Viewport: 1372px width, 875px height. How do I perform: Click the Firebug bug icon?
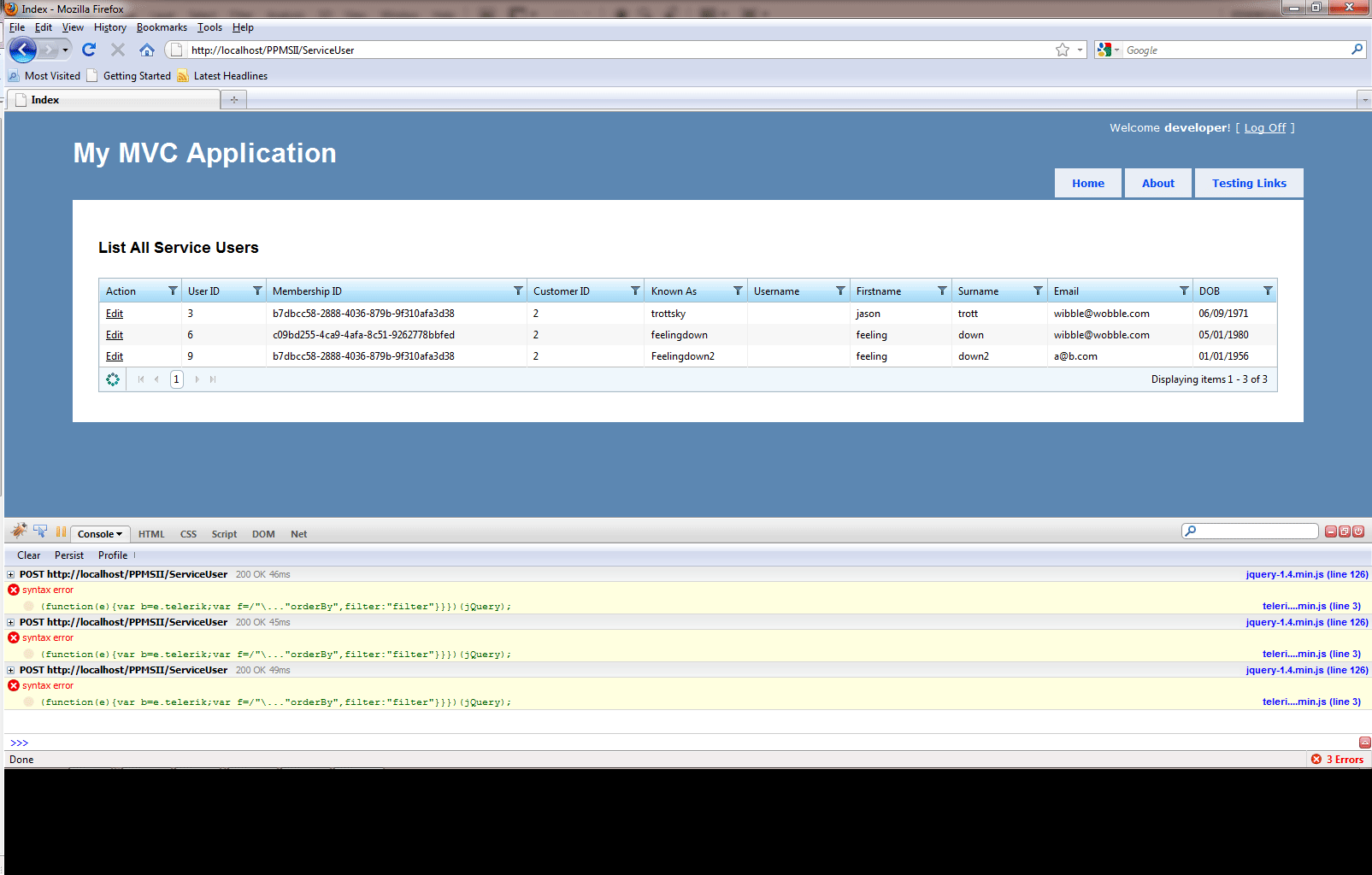pyautogui.click(x=19, y=531)
